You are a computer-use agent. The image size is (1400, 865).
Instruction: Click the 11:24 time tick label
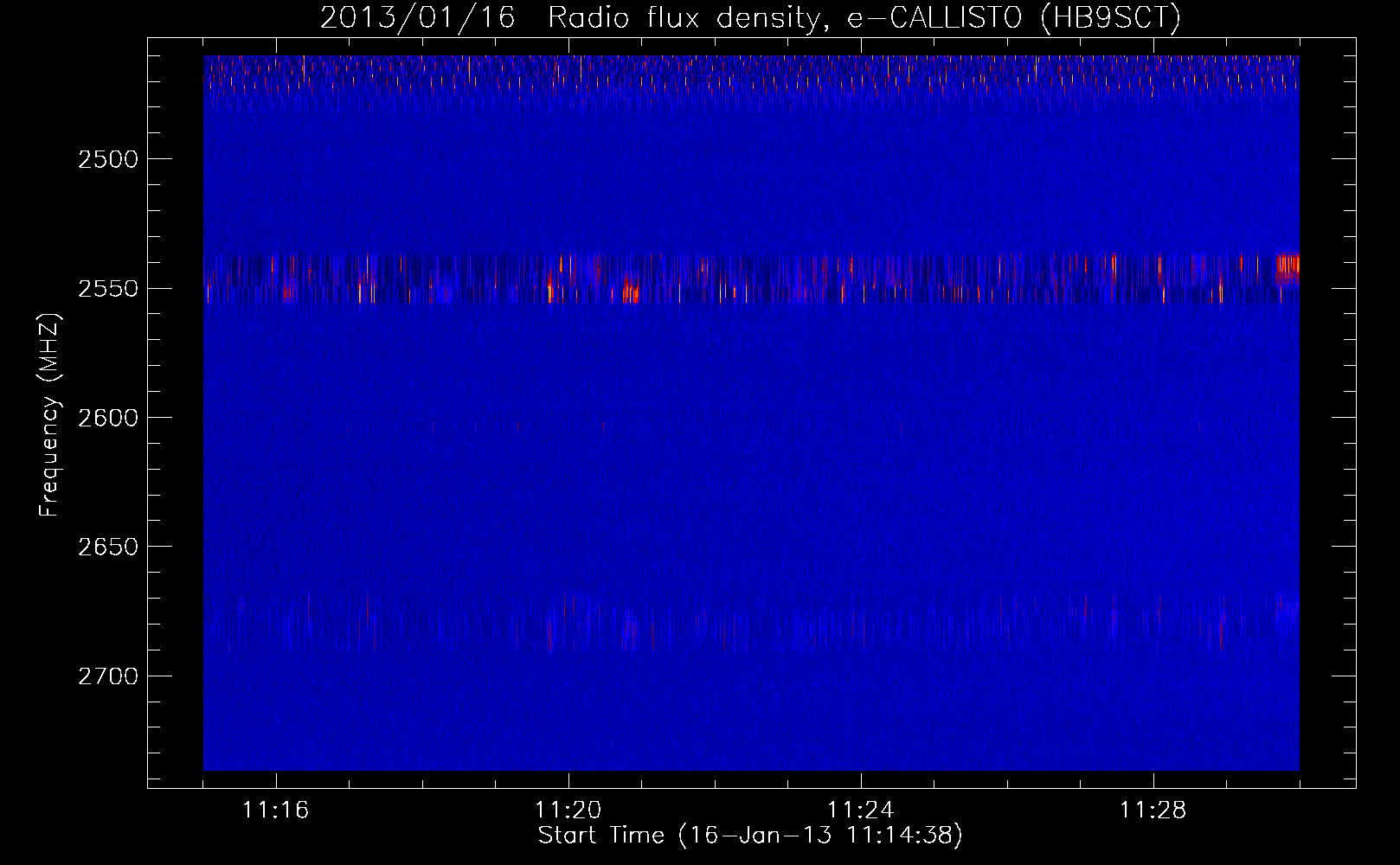coord(861,811)
